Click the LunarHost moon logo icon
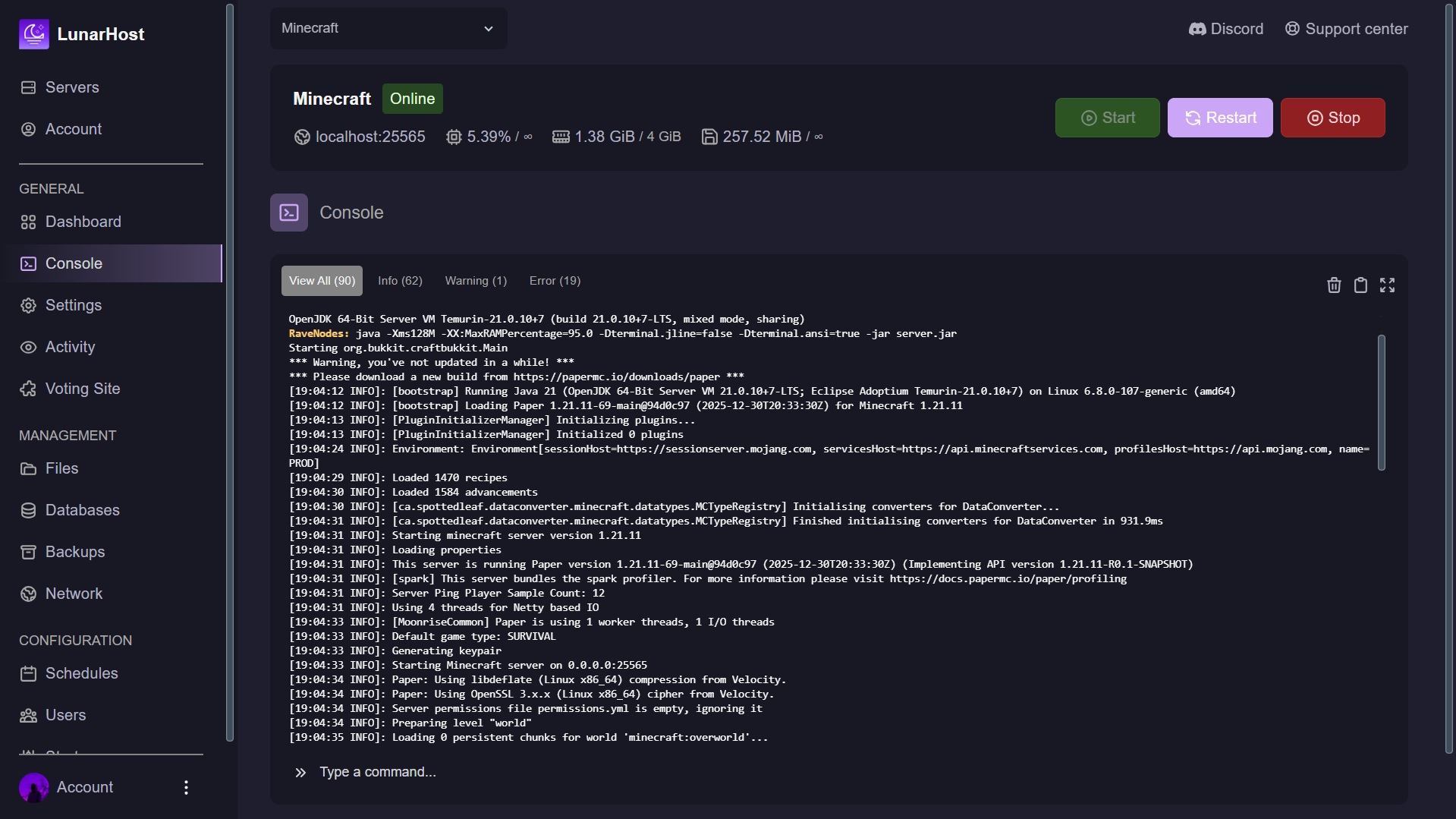The image size is (1456, 819). pyautogui.click(x=34, y=34)
